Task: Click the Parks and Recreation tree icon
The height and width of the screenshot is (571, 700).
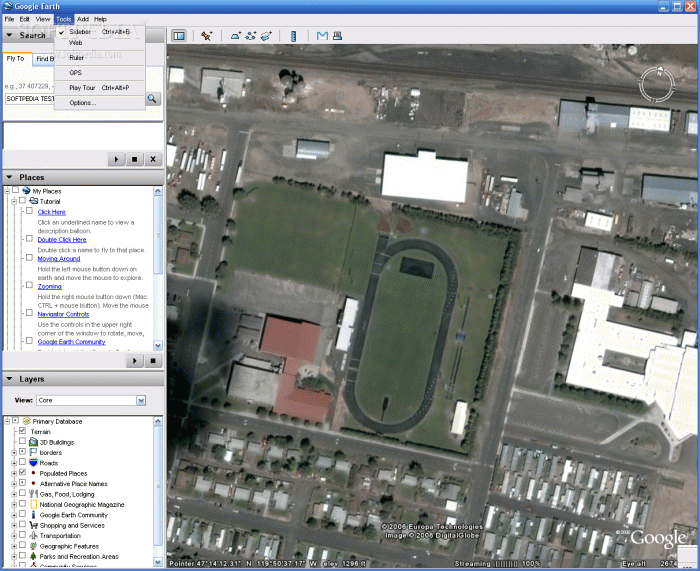Action: [33, 556]
